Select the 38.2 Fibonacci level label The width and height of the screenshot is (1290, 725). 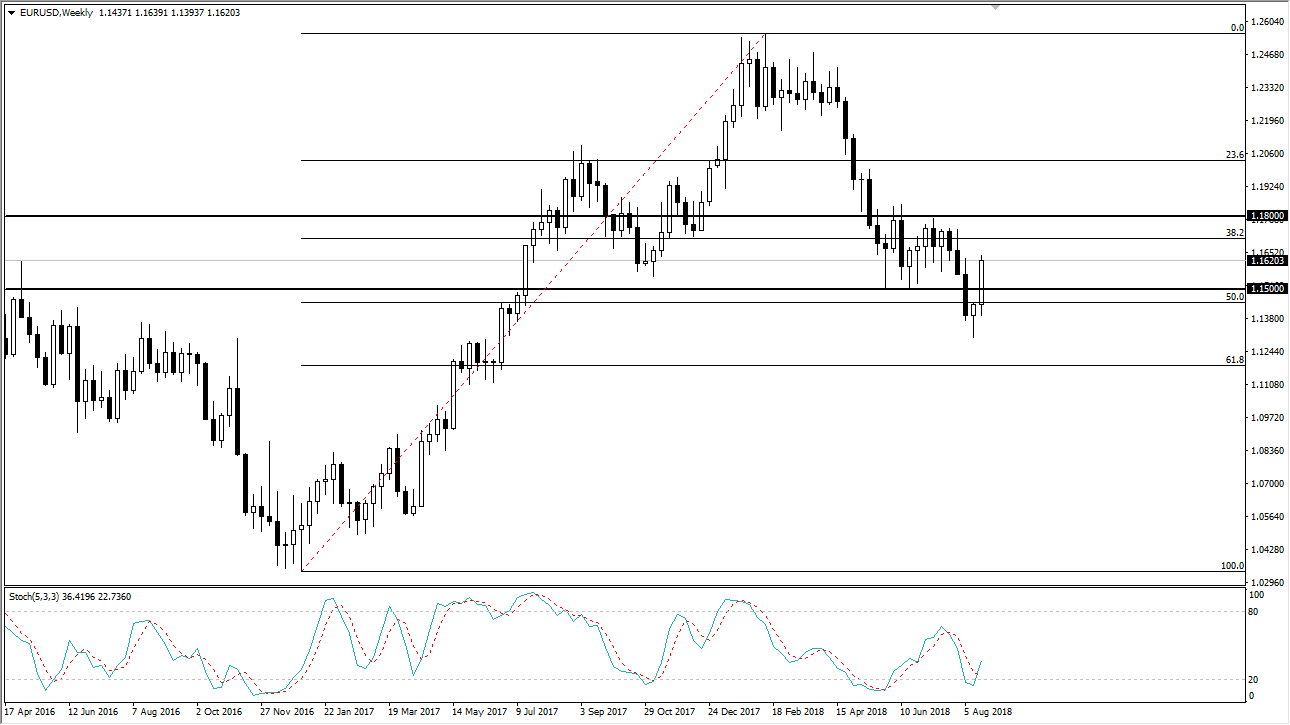[1234, 232]
